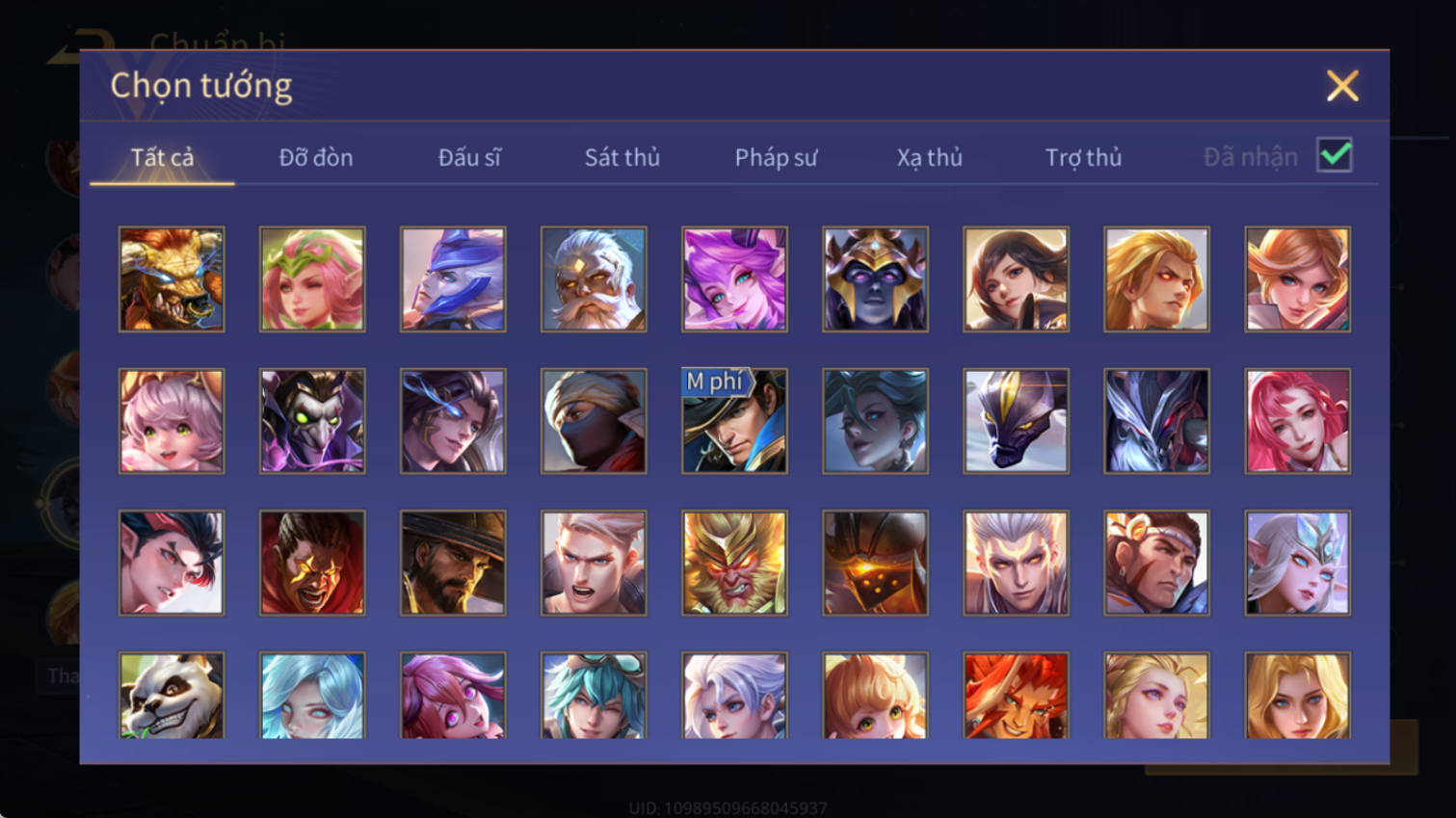Select the hero marked "M phí"
This screenshot has height=818, width=1456.
[x=734, y=421]
